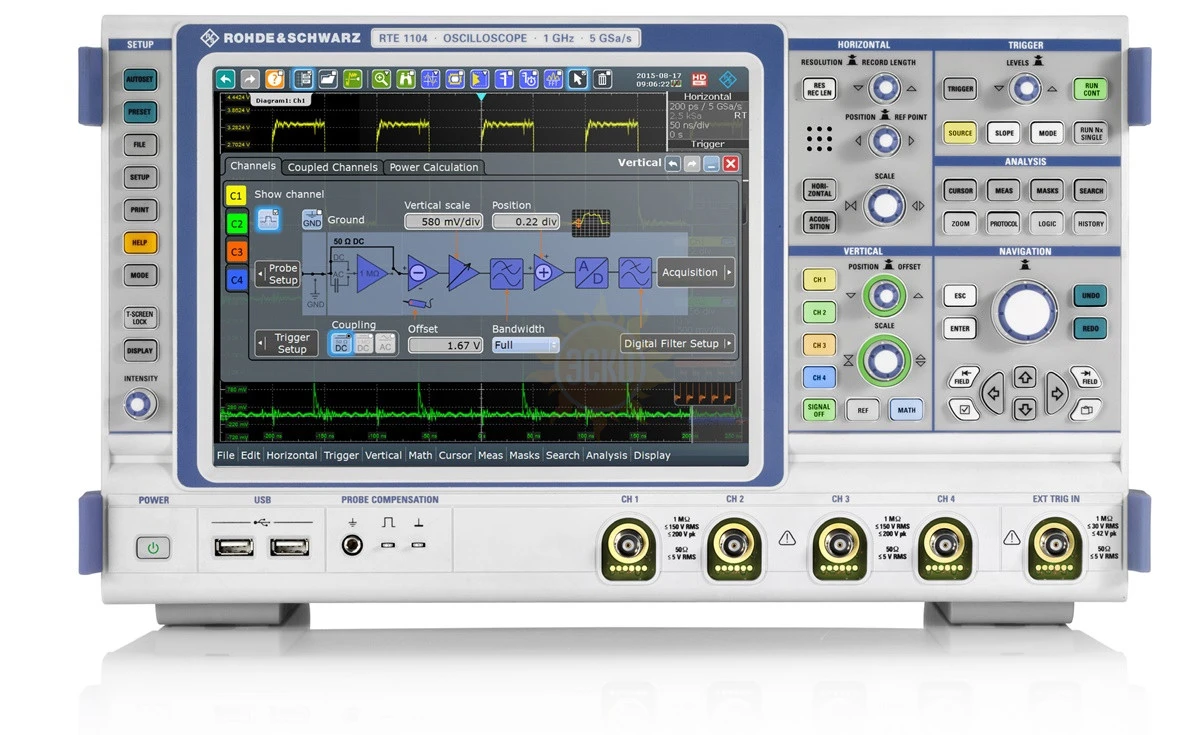Click the redo arrow in the screen toolbar
The image size is (1200, 735).
250,79
